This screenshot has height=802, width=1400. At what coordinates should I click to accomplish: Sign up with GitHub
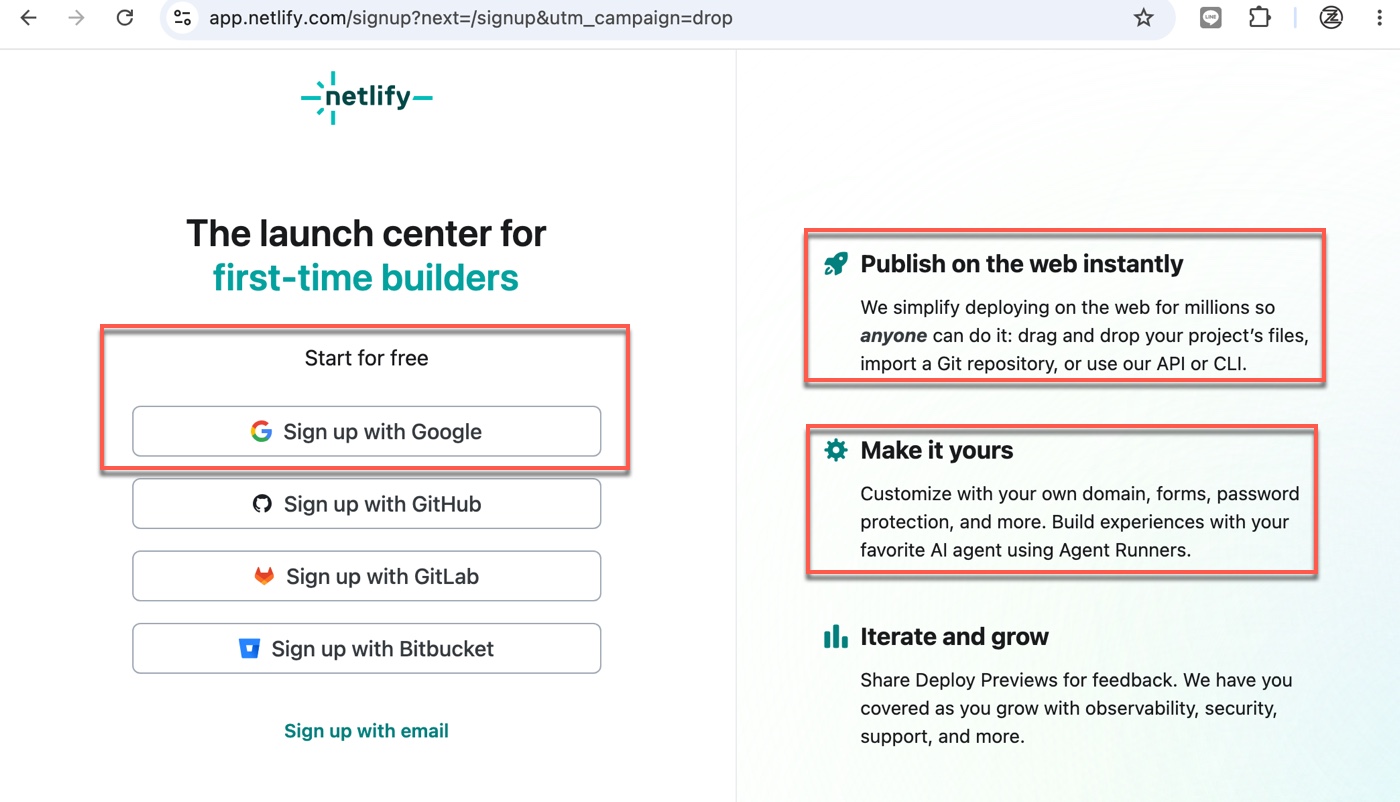point(367,504)
